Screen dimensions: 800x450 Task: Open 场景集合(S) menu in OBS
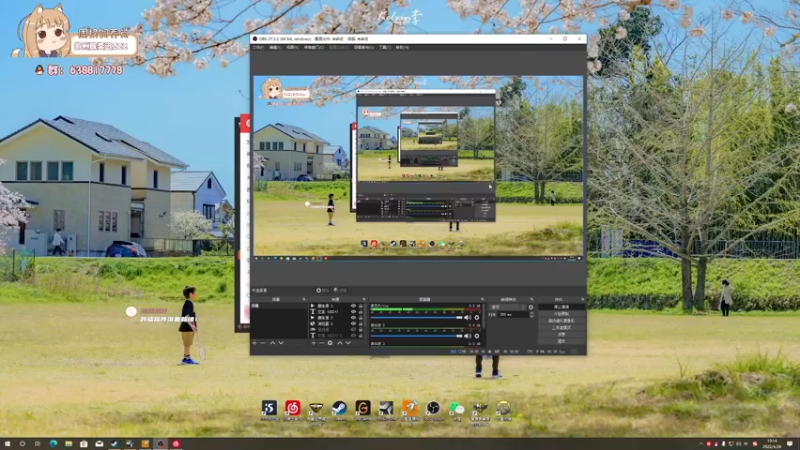tap(364, 47)
